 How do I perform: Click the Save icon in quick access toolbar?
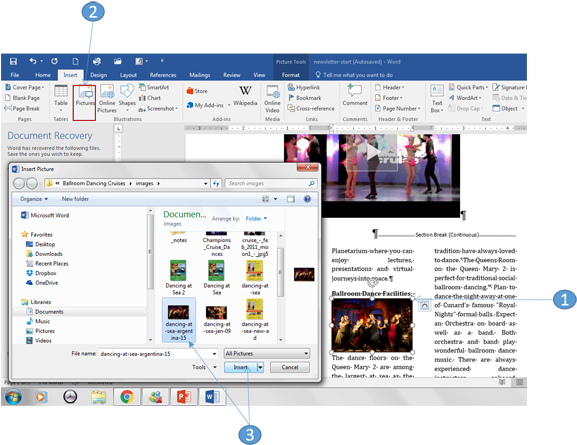(x=13, y=61)
